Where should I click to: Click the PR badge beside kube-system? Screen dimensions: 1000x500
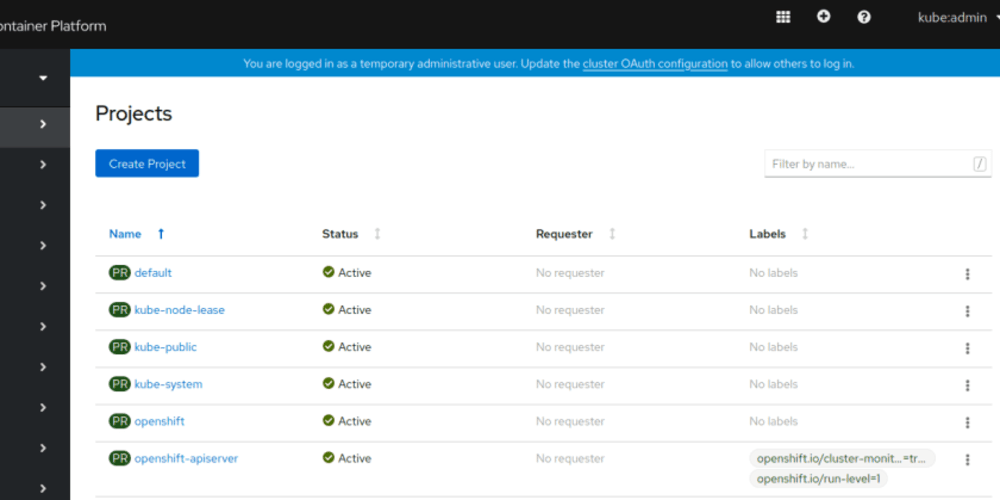(120, 384)
